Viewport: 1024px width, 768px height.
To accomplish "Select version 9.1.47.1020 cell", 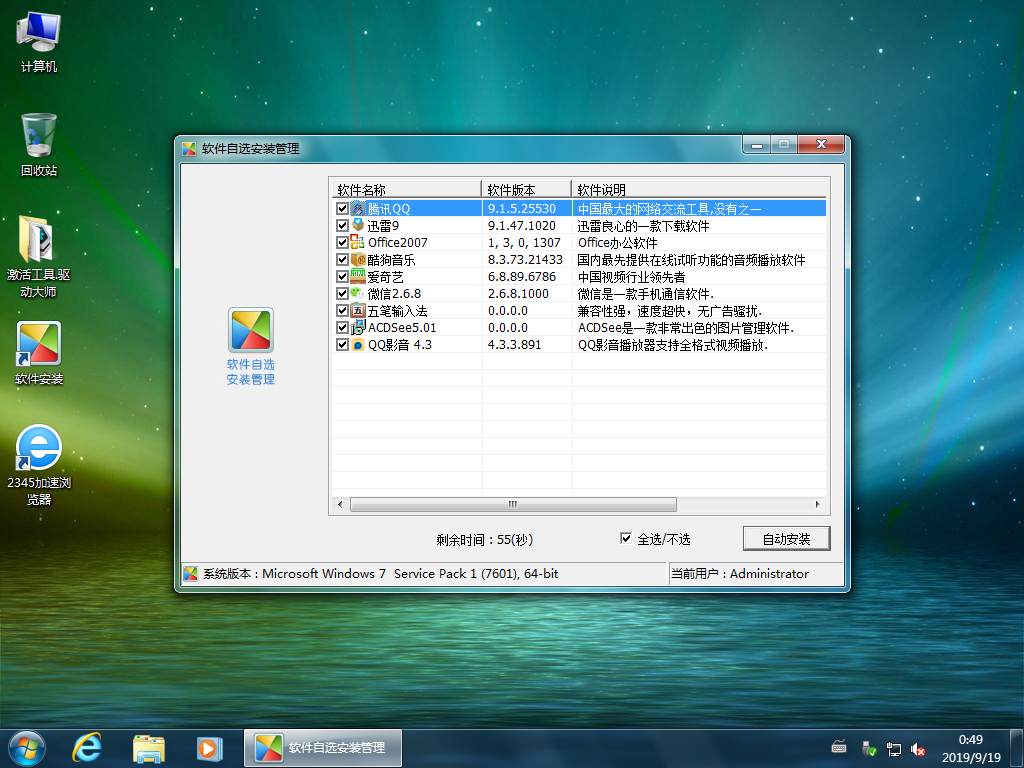I will pos(522,225).
